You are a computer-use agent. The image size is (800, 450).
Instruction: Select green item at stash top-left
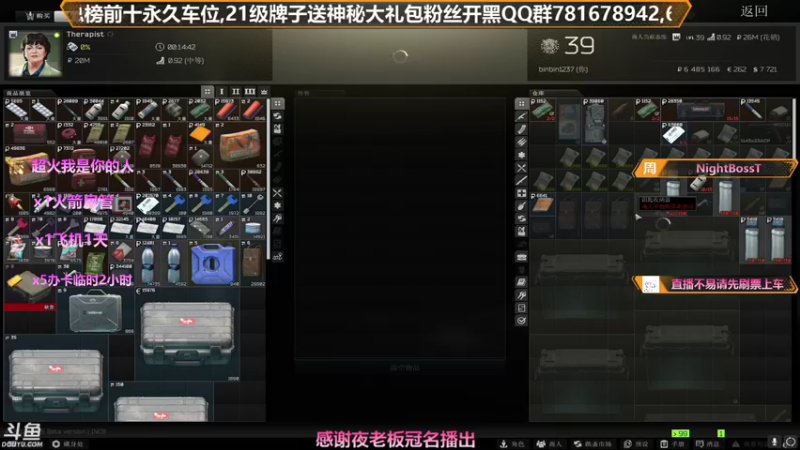543,110
